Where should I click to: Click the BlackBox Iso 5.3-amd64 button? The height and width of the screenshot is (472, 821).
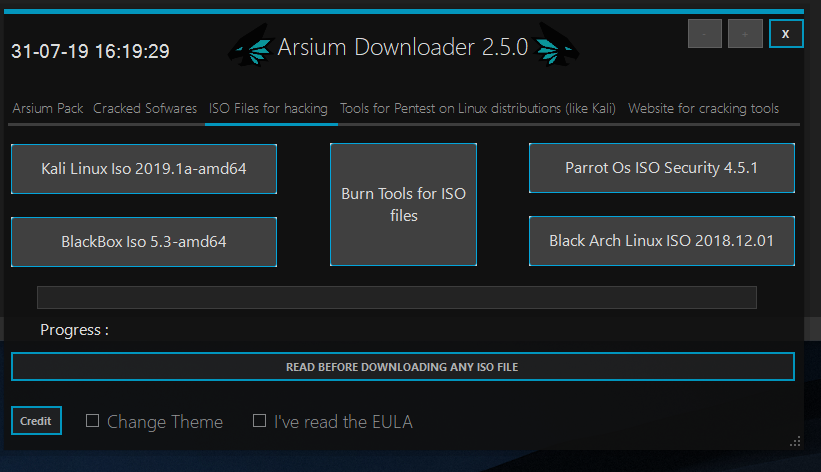pyautogui.click(x=144, y=242)
